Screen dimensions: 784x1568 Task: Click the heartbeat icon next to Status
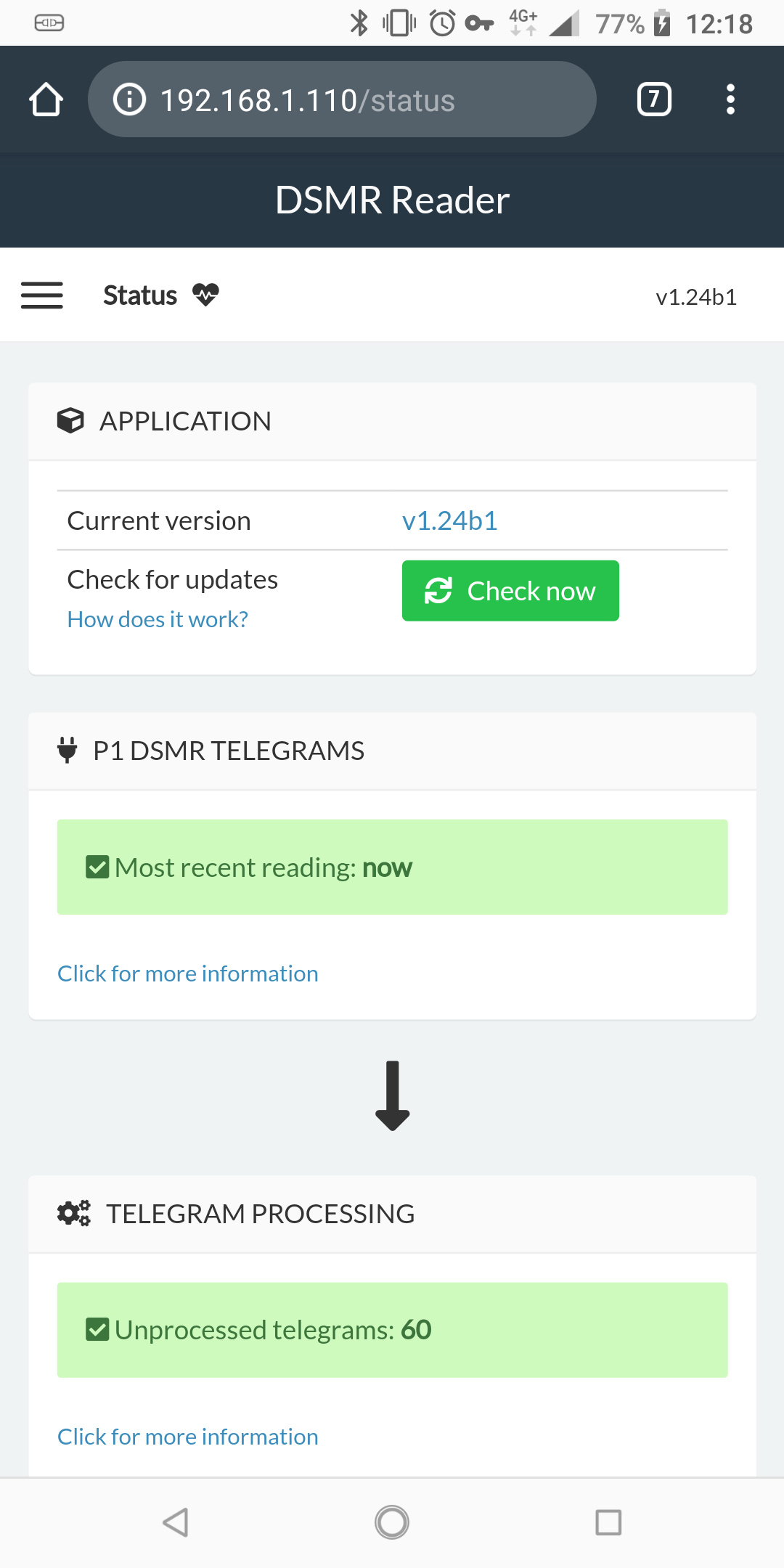click(x=205, y=295)
